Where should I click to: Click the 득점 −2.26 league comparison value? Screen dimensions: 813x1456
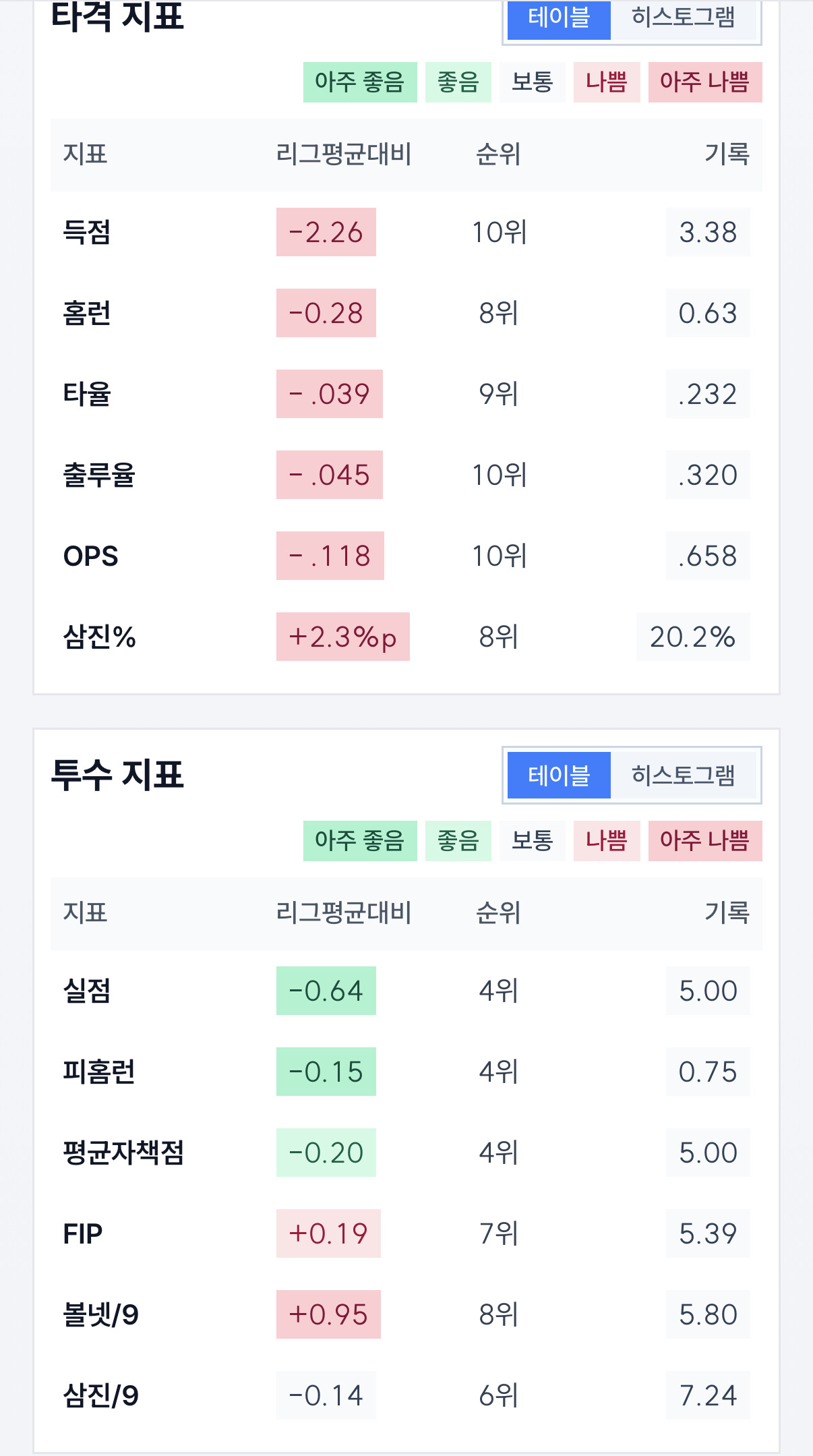[x=326, y=233]
